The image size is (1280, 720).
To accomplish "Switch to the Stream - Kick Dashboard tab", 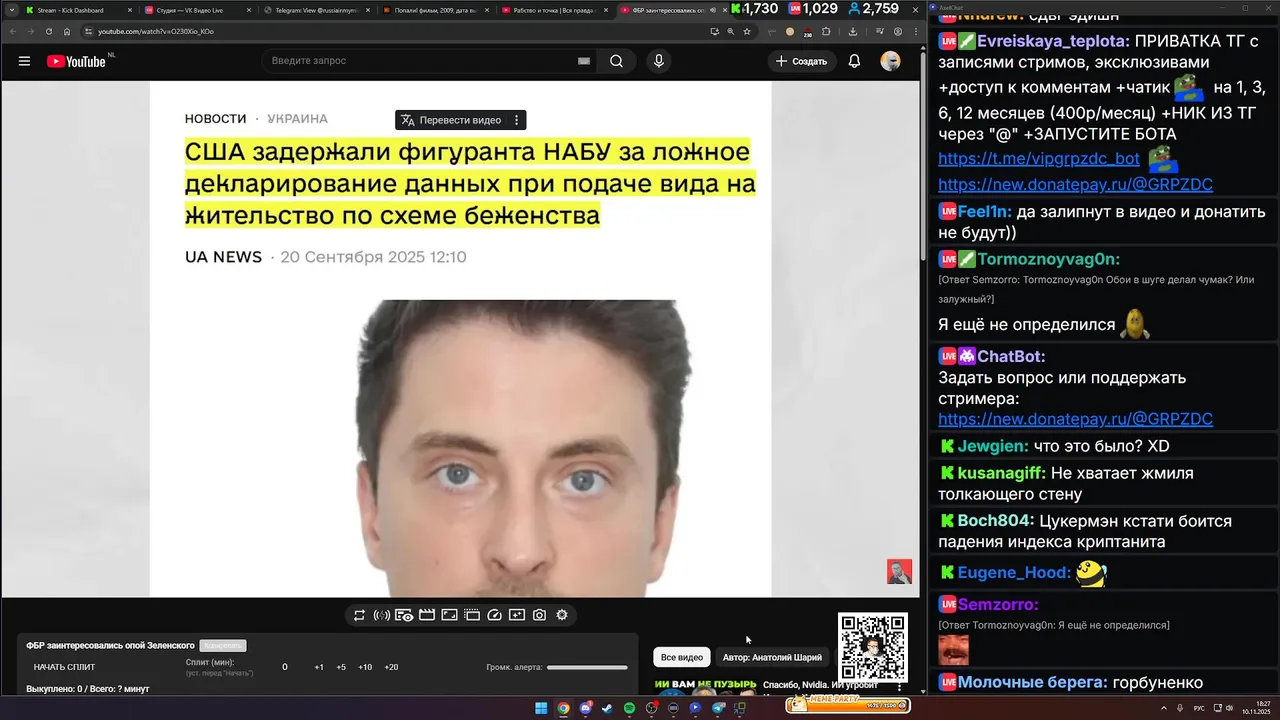I will 78,10.
